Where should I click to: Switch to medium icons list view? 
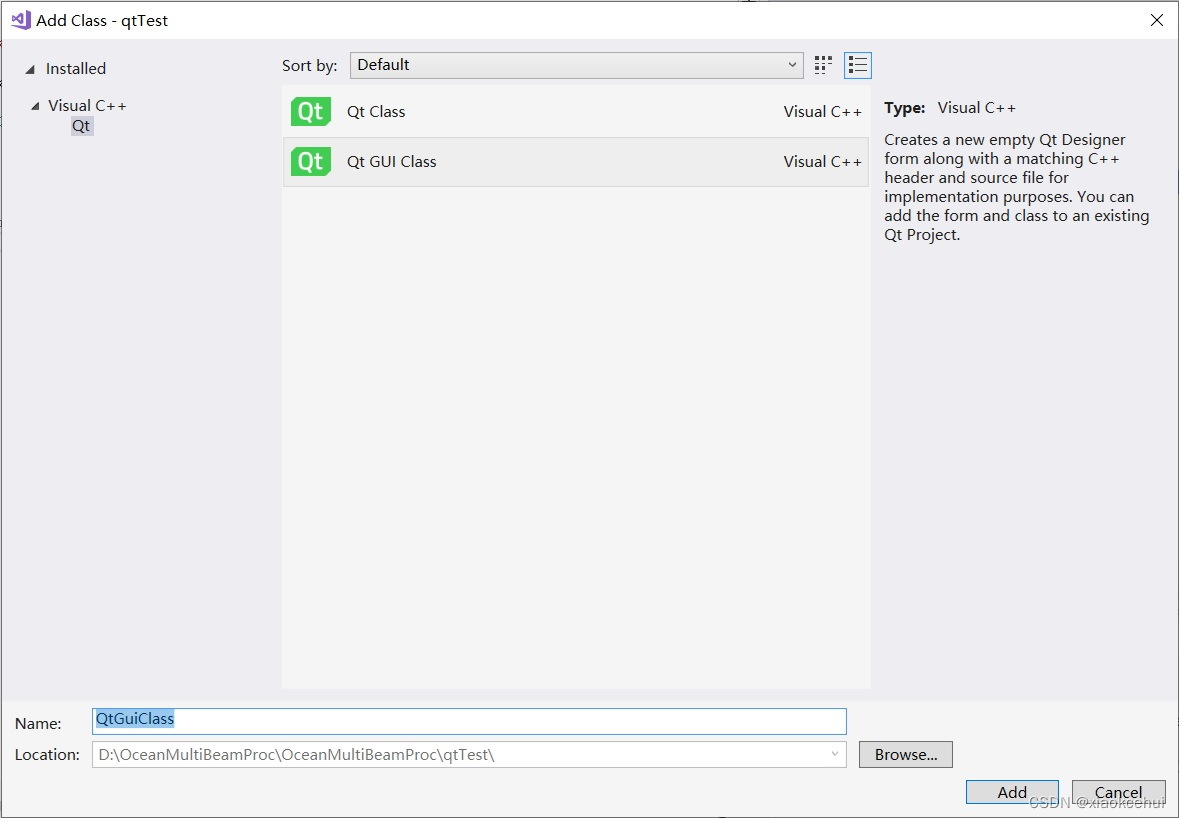coord(857,65)
